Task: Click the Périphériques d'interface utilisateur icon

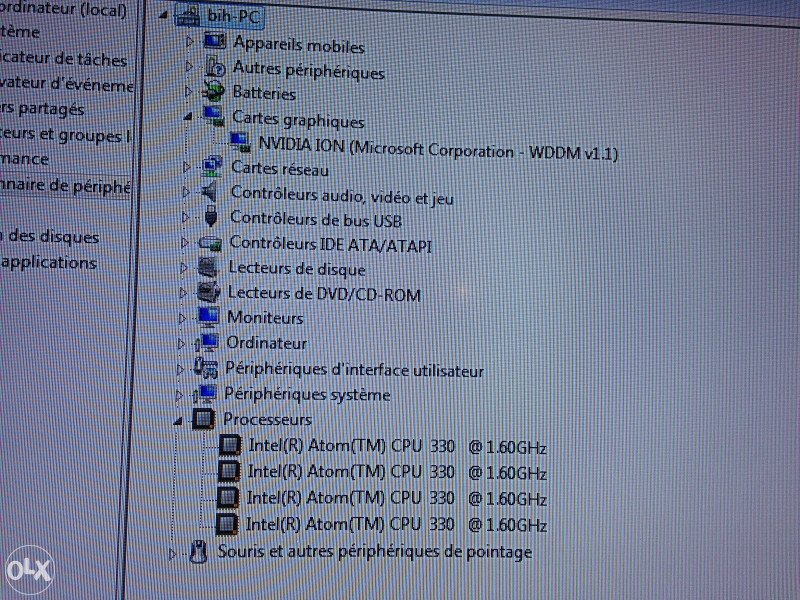Action: [x=206, y=368]
